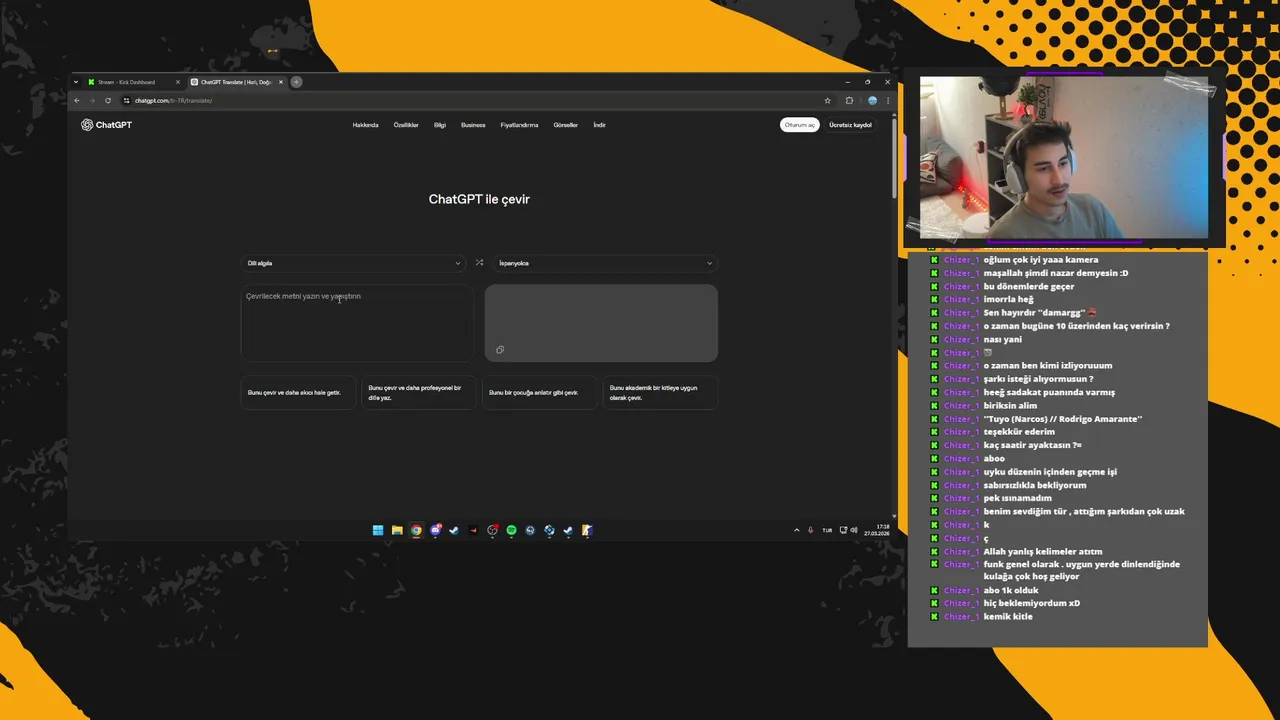1280x720 pixels.
Task: Click chat message 'hiç beklemiyordum xD'
Action: pos(1031,603)
